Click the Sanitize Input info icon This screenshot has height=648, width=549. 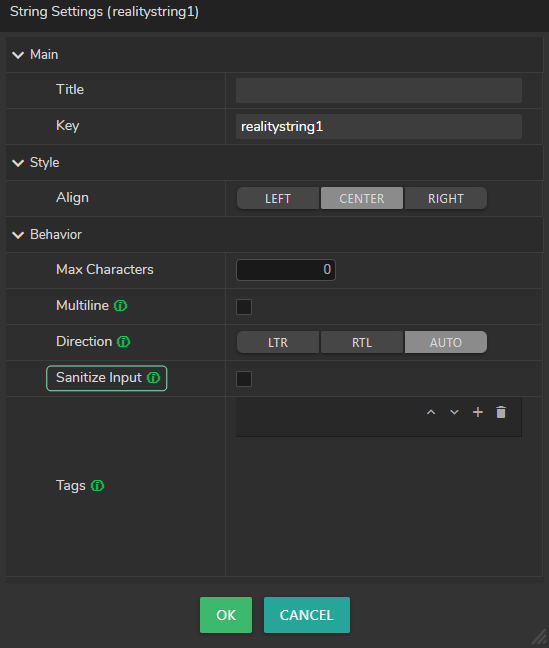pos(153,378)
